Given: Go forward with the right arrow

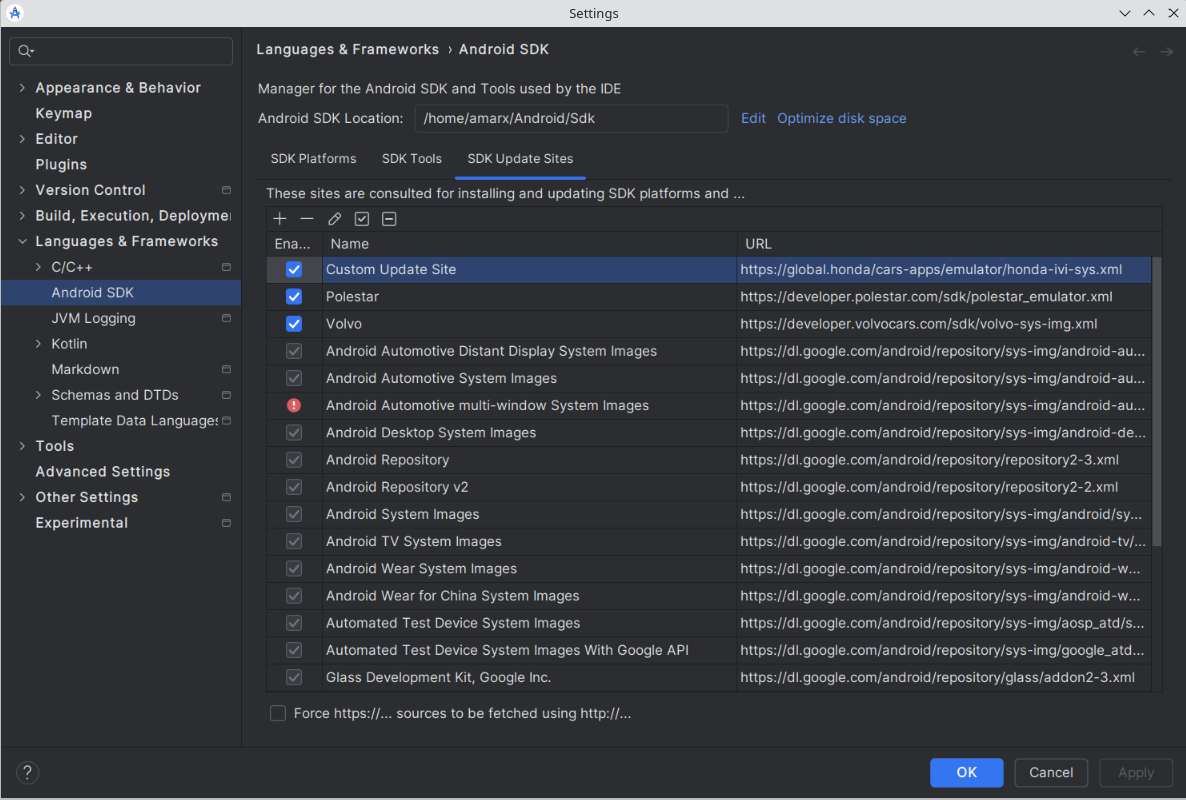Looking at the screenshot, I should pyautogui.click(x=1167, y=51).
